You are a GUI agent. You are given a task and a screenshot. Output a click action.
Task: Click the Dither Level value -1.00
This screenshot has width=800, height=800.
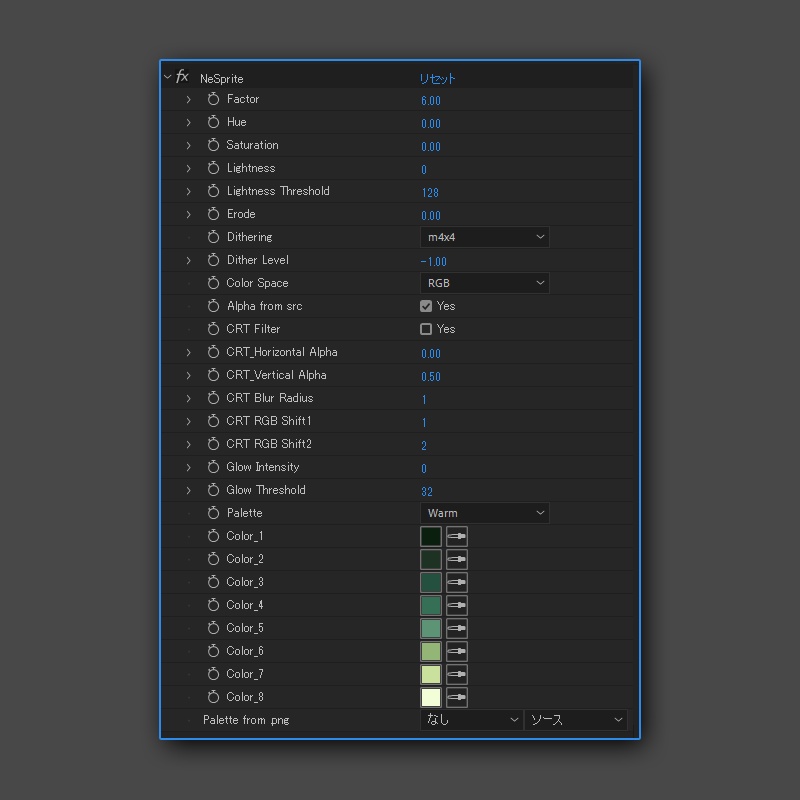click(431, 260)
